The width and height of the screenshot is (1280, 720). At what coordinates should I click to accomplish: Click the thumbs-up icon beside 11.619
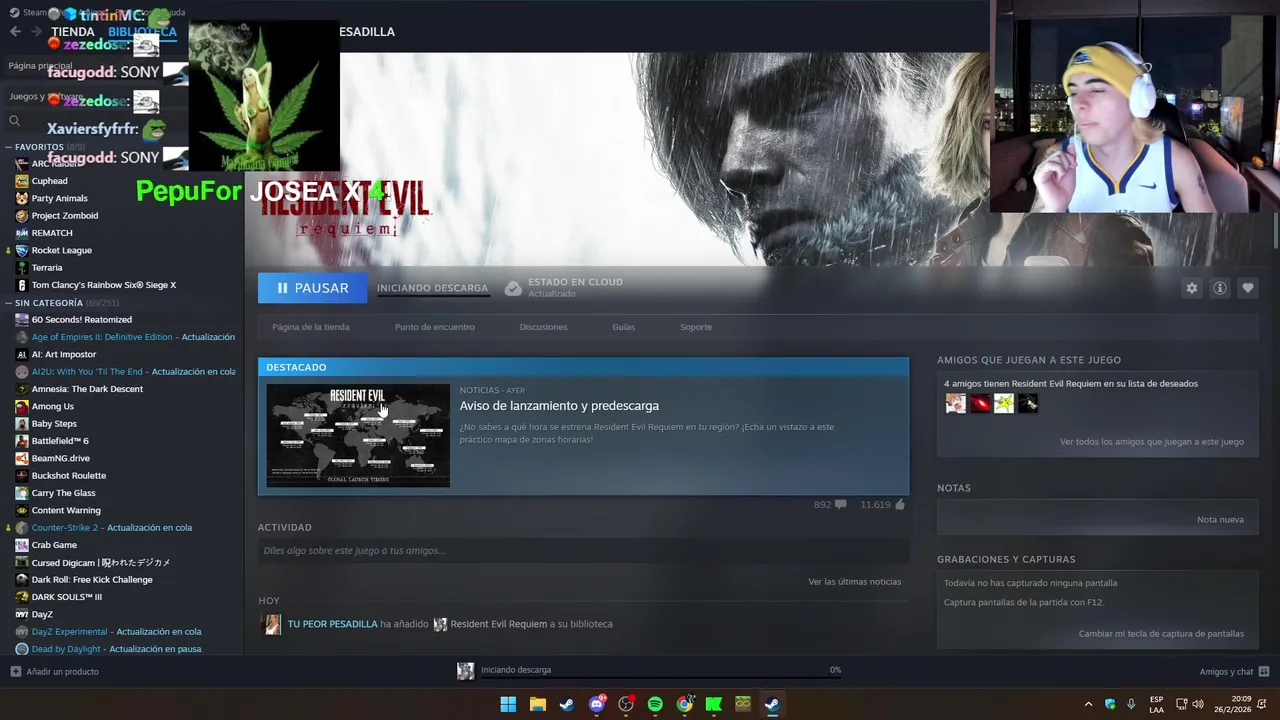[x=900, y=505]
